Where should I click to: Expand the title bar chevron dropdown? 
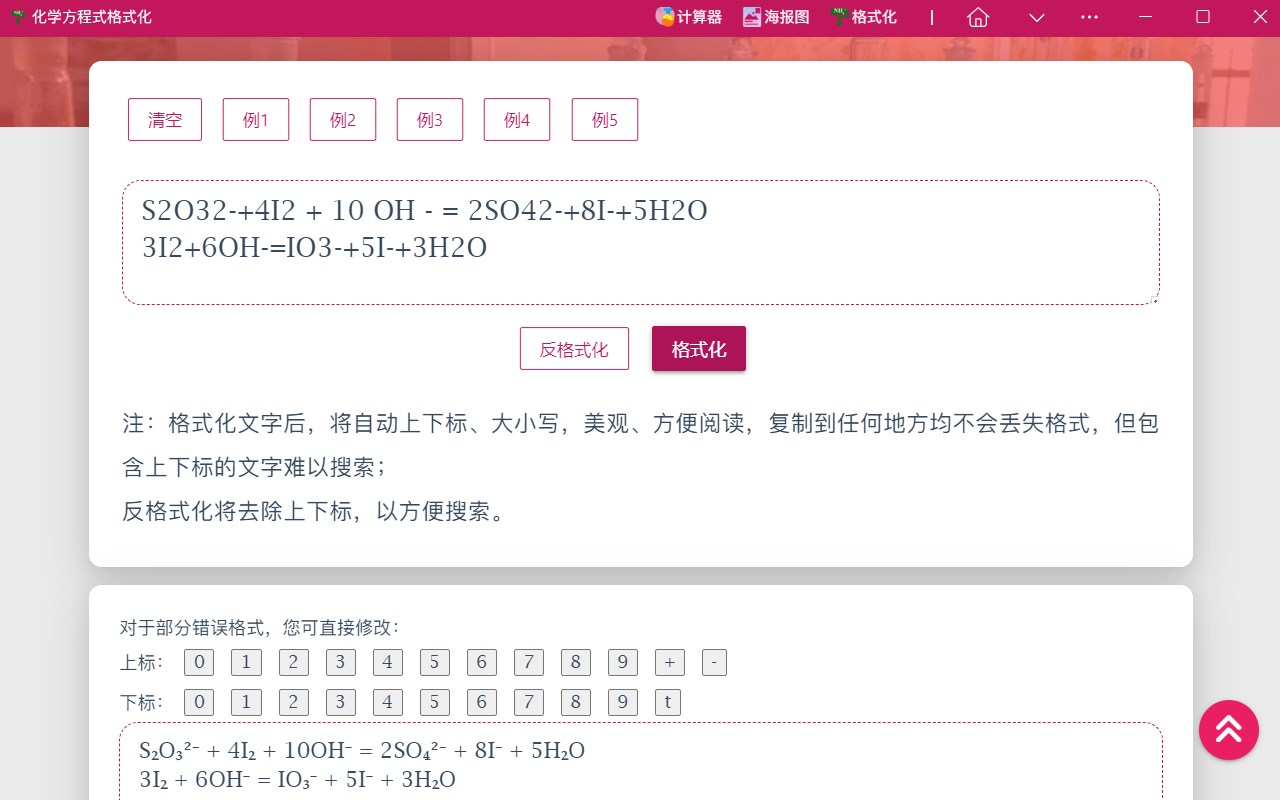click(x=1037, y=17)
